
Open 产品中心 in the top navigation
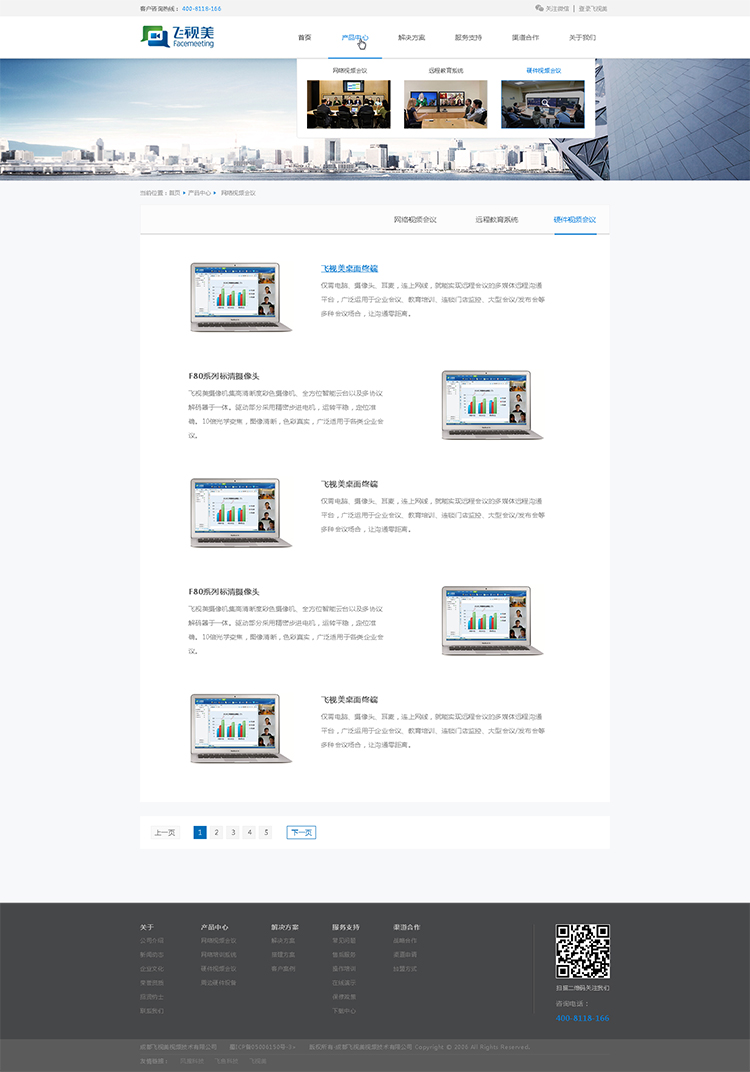pos(355,37)
